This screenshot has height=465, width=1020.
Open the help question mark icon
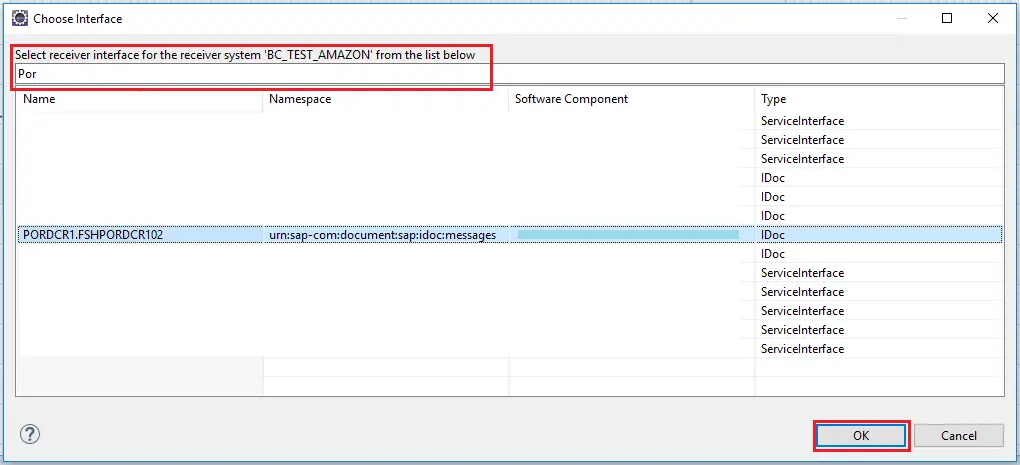coord(30,434)
